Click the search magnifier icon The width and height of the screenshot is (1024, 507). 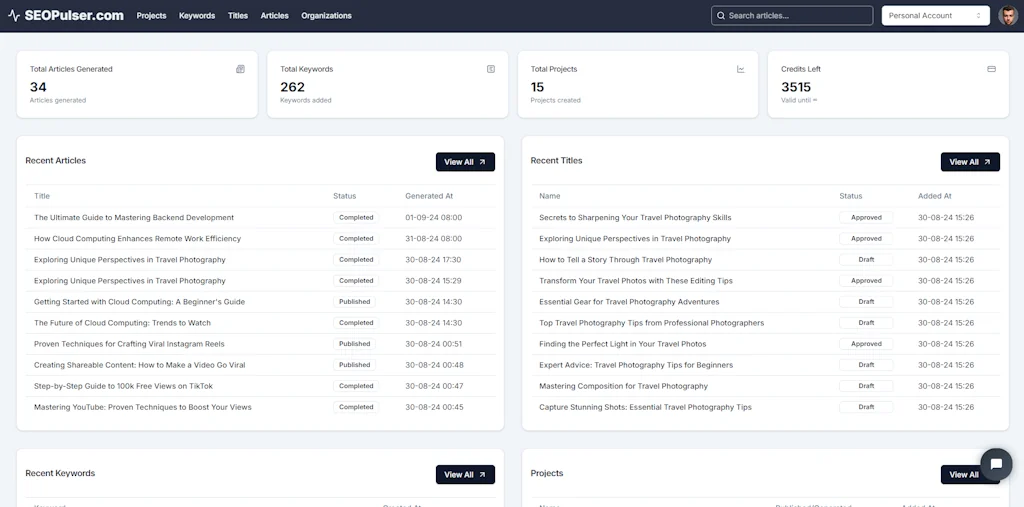[x=721, y=16]
